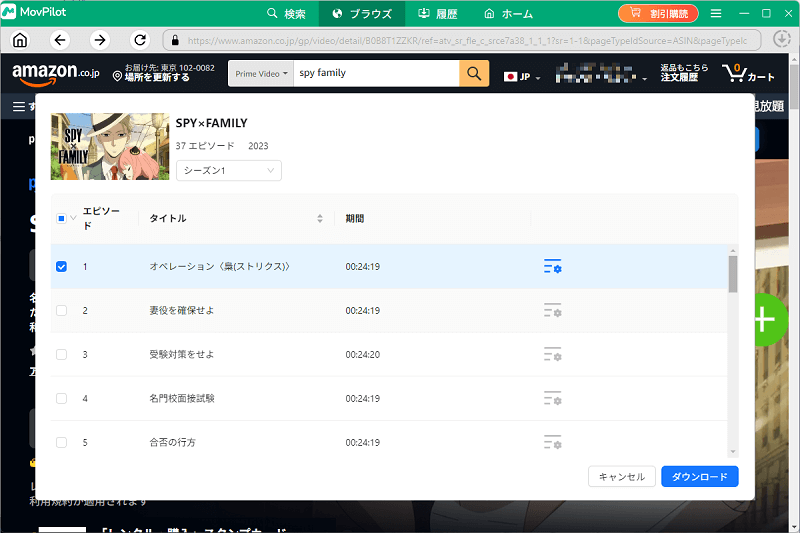Click the 37 エピソード count text
Screen dimensions: 800x533
(x=205, y=146)
